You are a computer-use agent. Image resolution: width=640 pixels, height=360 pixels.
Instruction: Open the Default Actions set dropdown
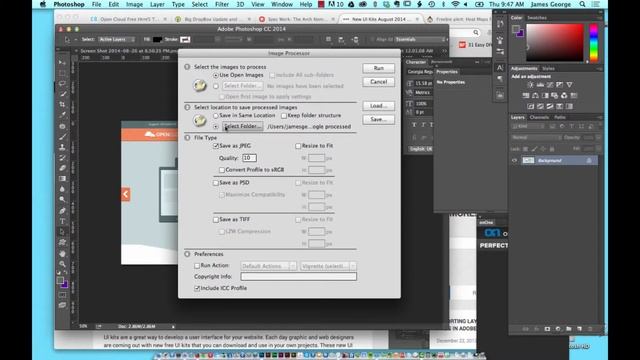(269, 266)
